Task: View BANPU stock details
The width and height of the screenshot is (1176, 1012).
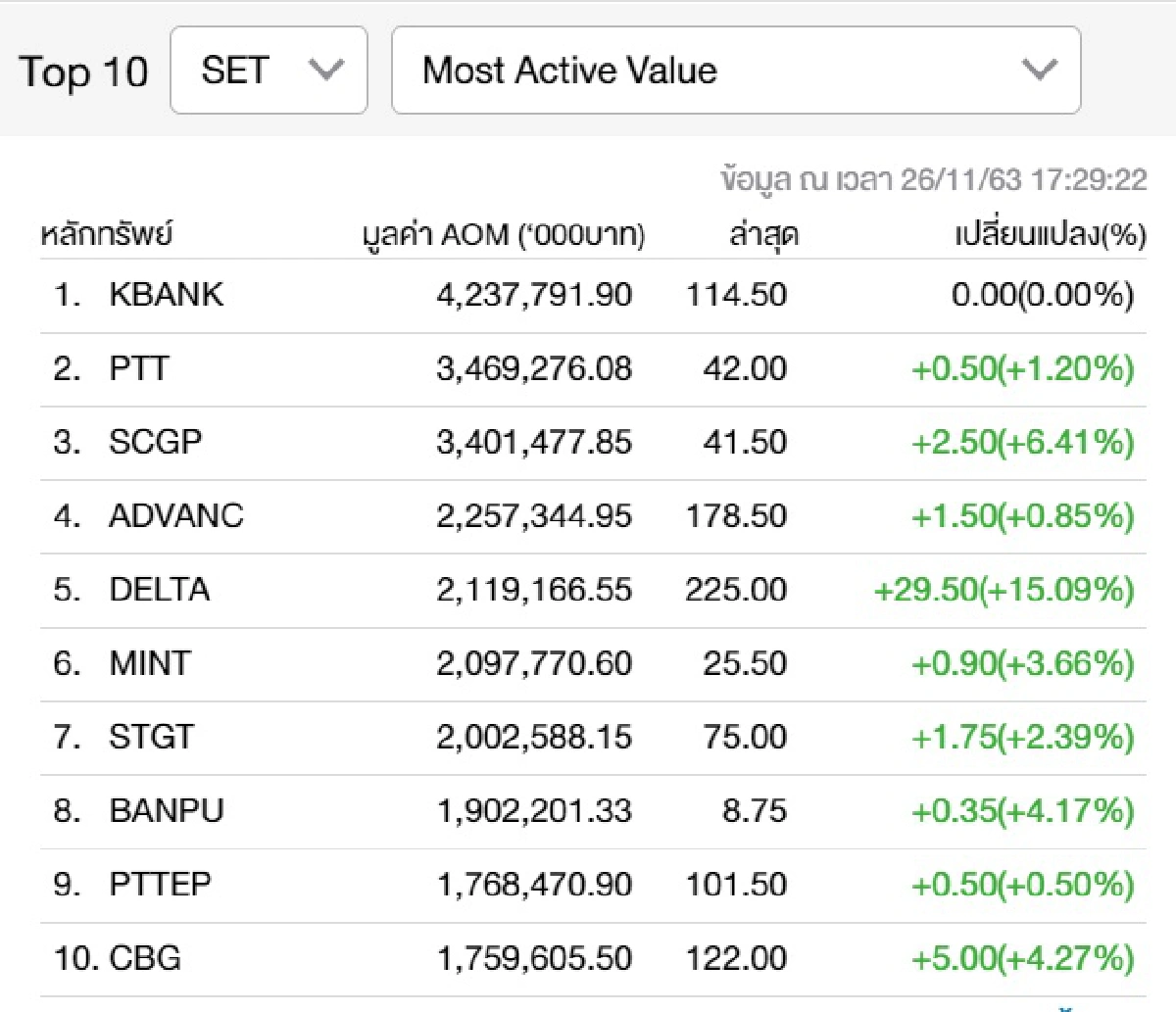Action: click(x=166, y=810)
